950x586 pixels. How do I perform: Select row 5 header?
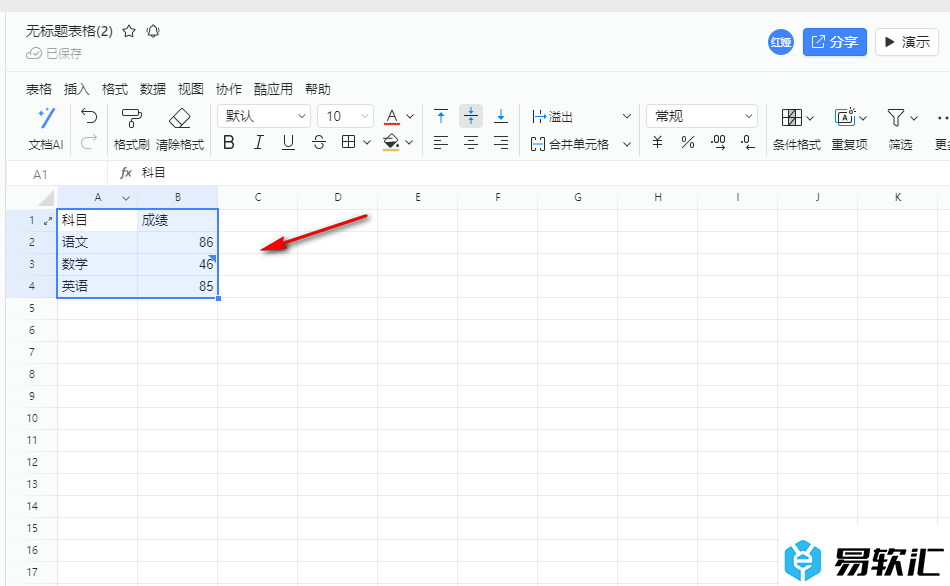32,308
